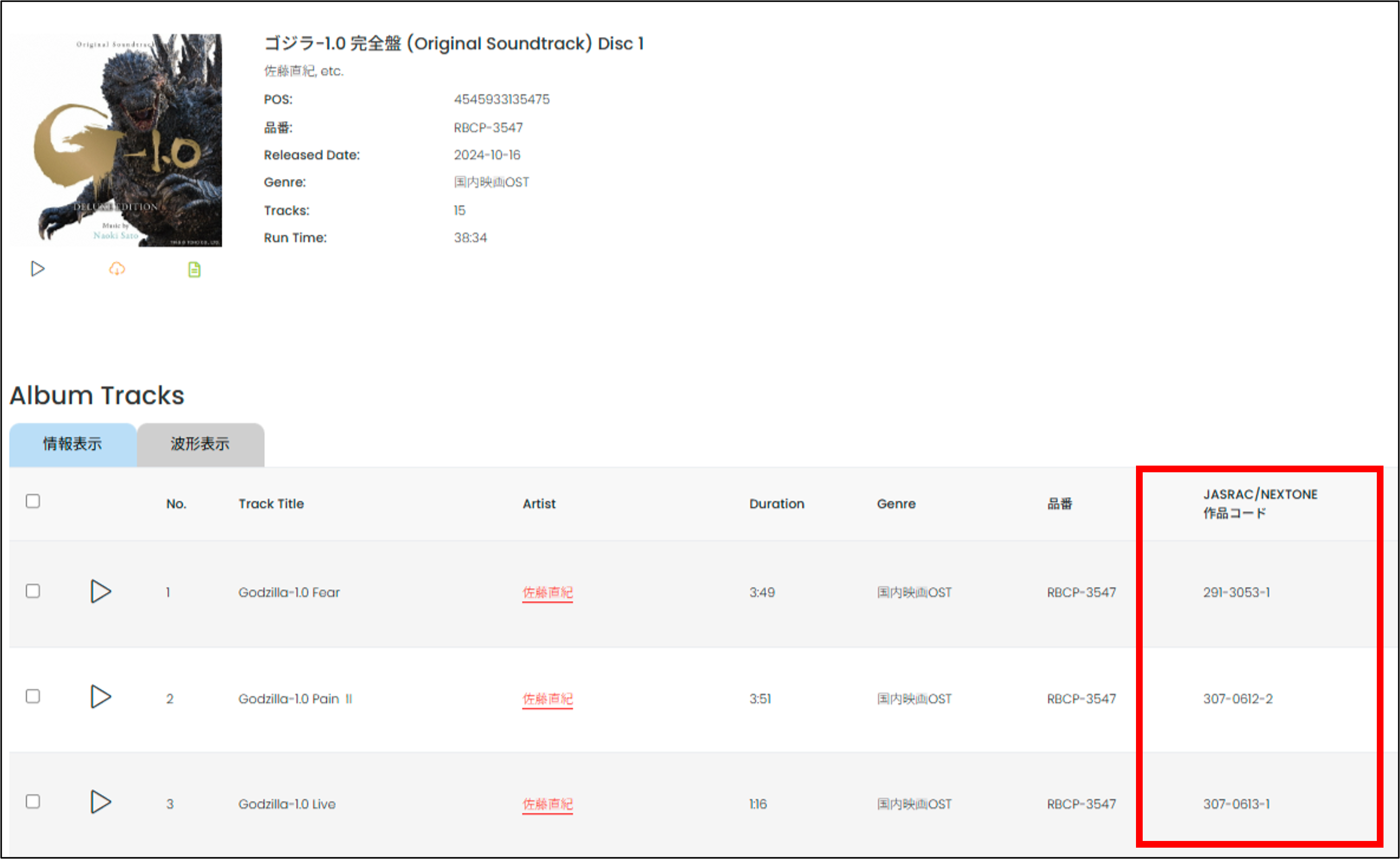Screen dimensions: 1400x859
Task: Open artist link 佐藤直紀 for track 3
Action: (547, 804)
